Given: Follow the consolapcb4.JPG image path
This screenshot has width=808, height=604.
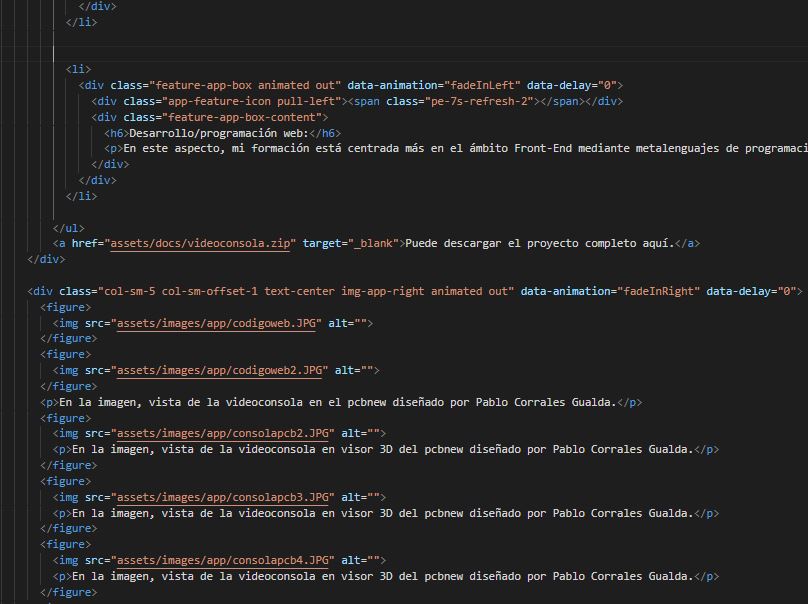Looking at the screenshot, I should pos(224,561).
